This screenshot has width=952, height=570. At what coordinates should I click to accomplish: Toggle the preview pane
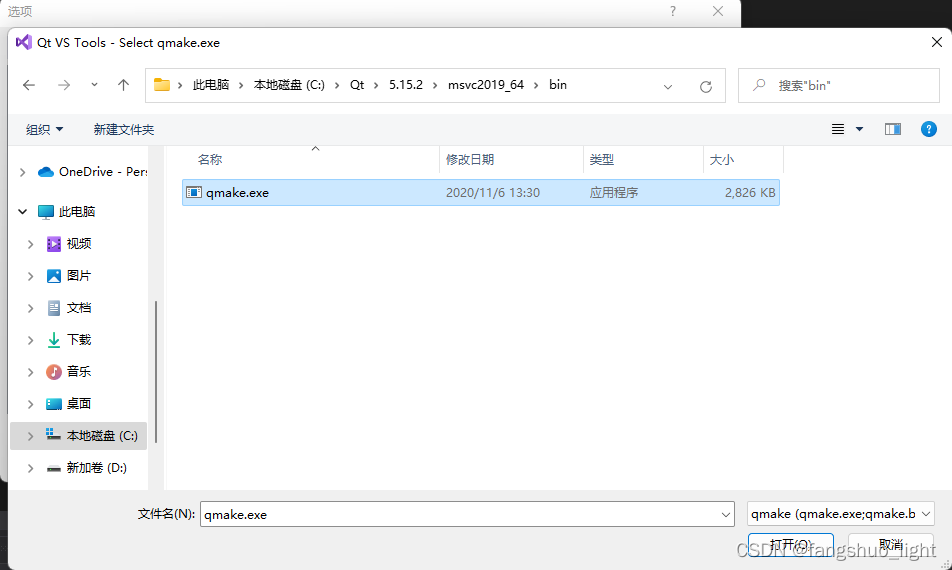(892, 129)
